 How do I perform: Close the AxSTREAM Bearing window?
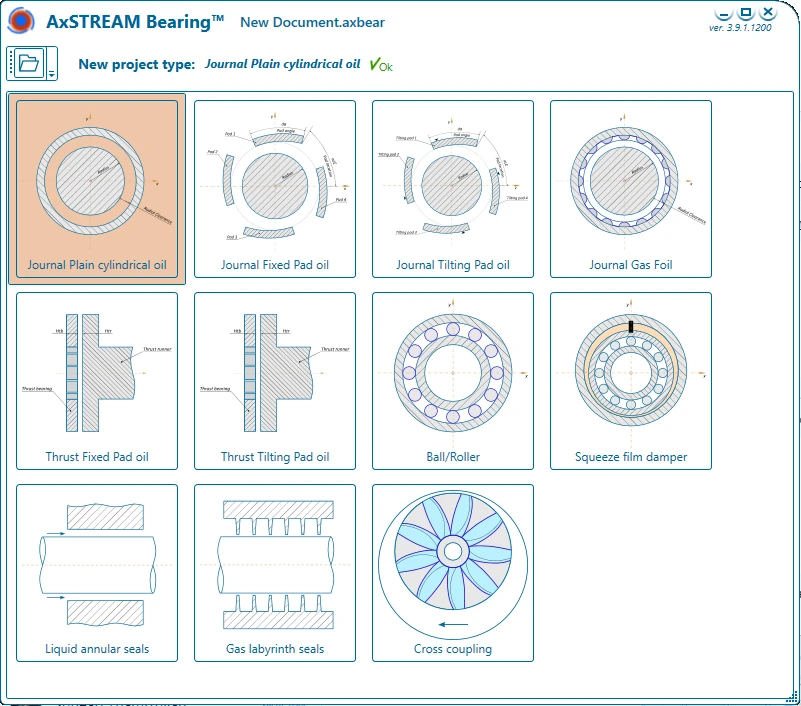(768, 13)
